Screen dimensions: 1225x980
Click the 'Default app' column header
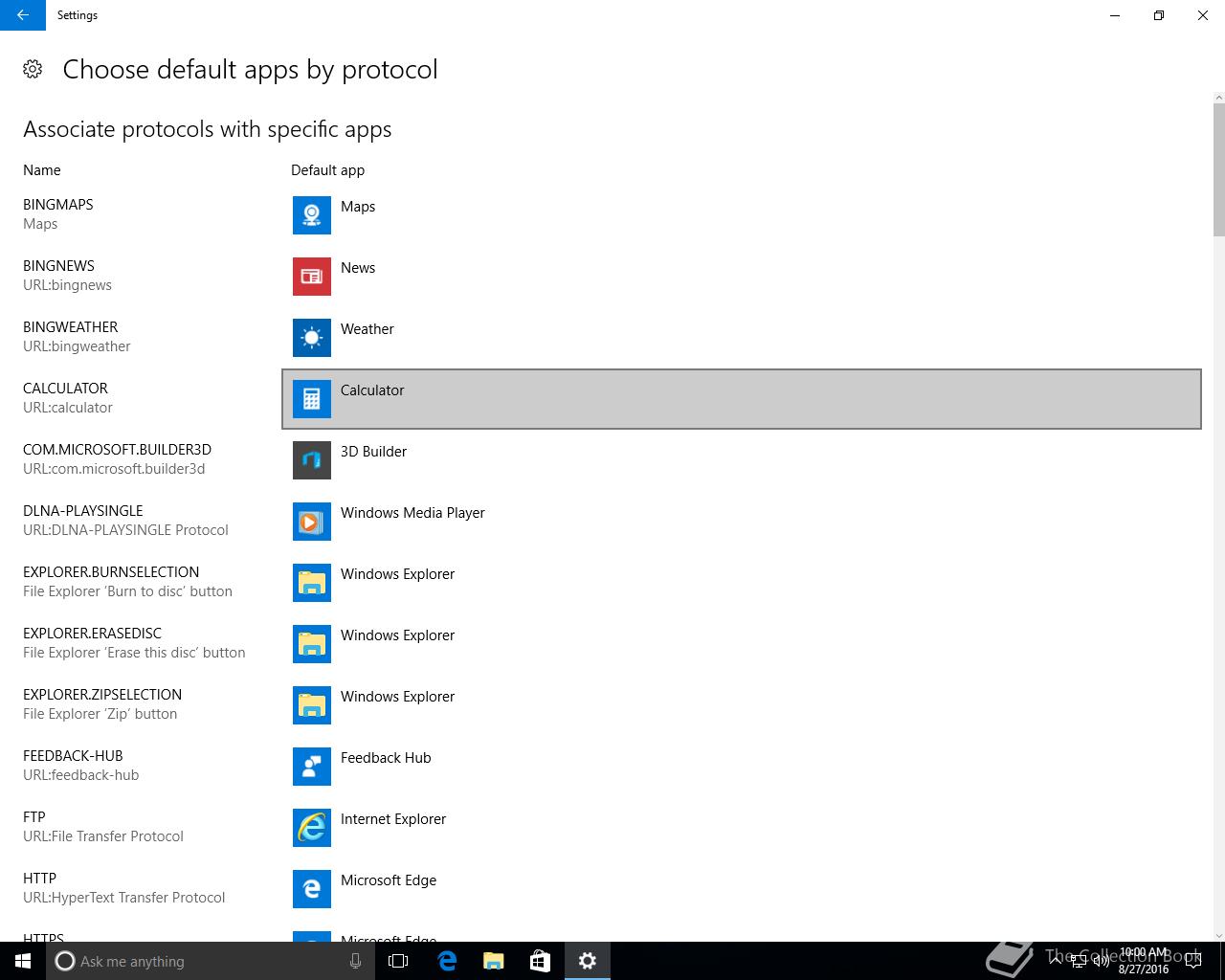328,170
